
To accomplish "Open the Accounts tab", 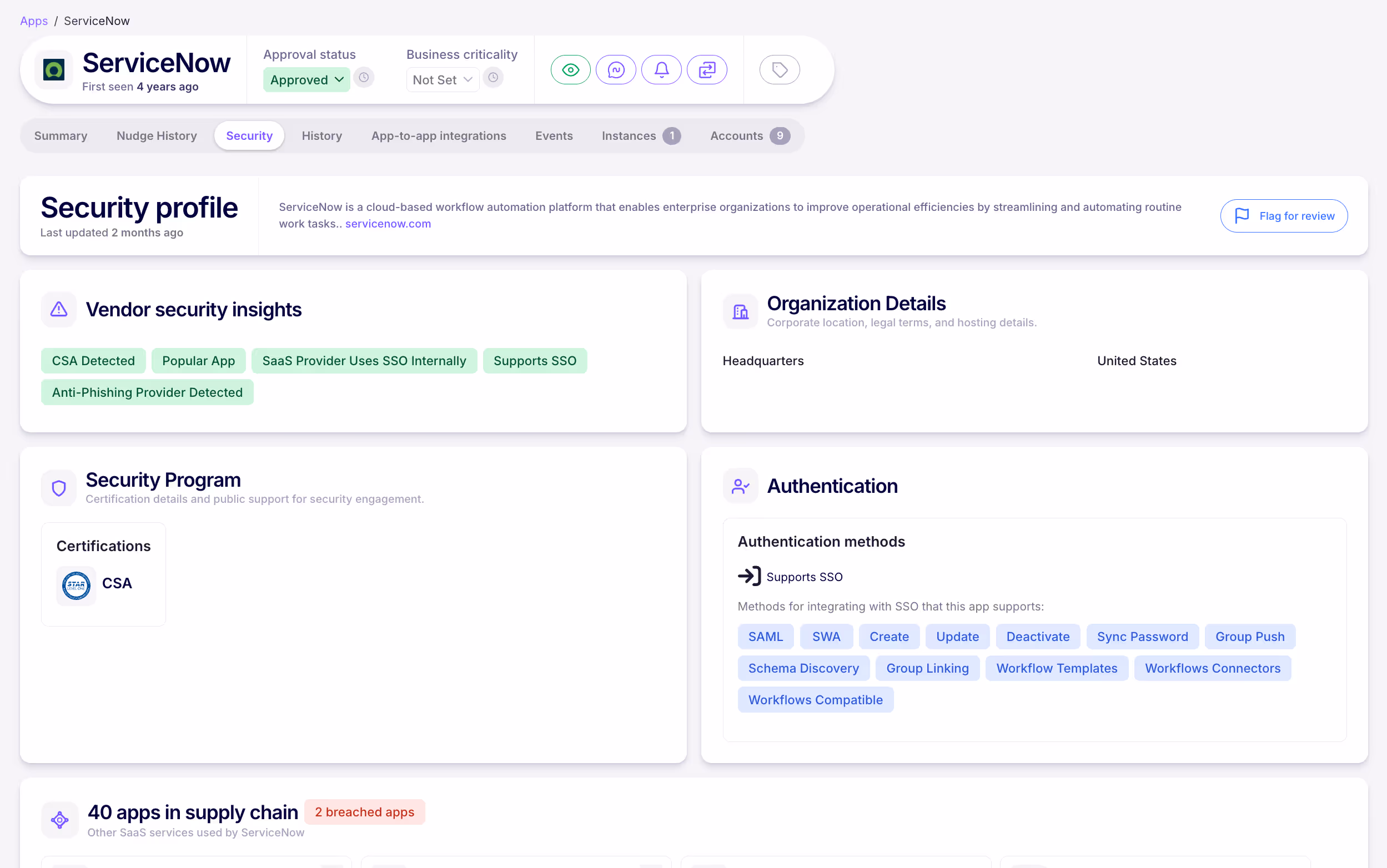I will (x=750, y=136).
